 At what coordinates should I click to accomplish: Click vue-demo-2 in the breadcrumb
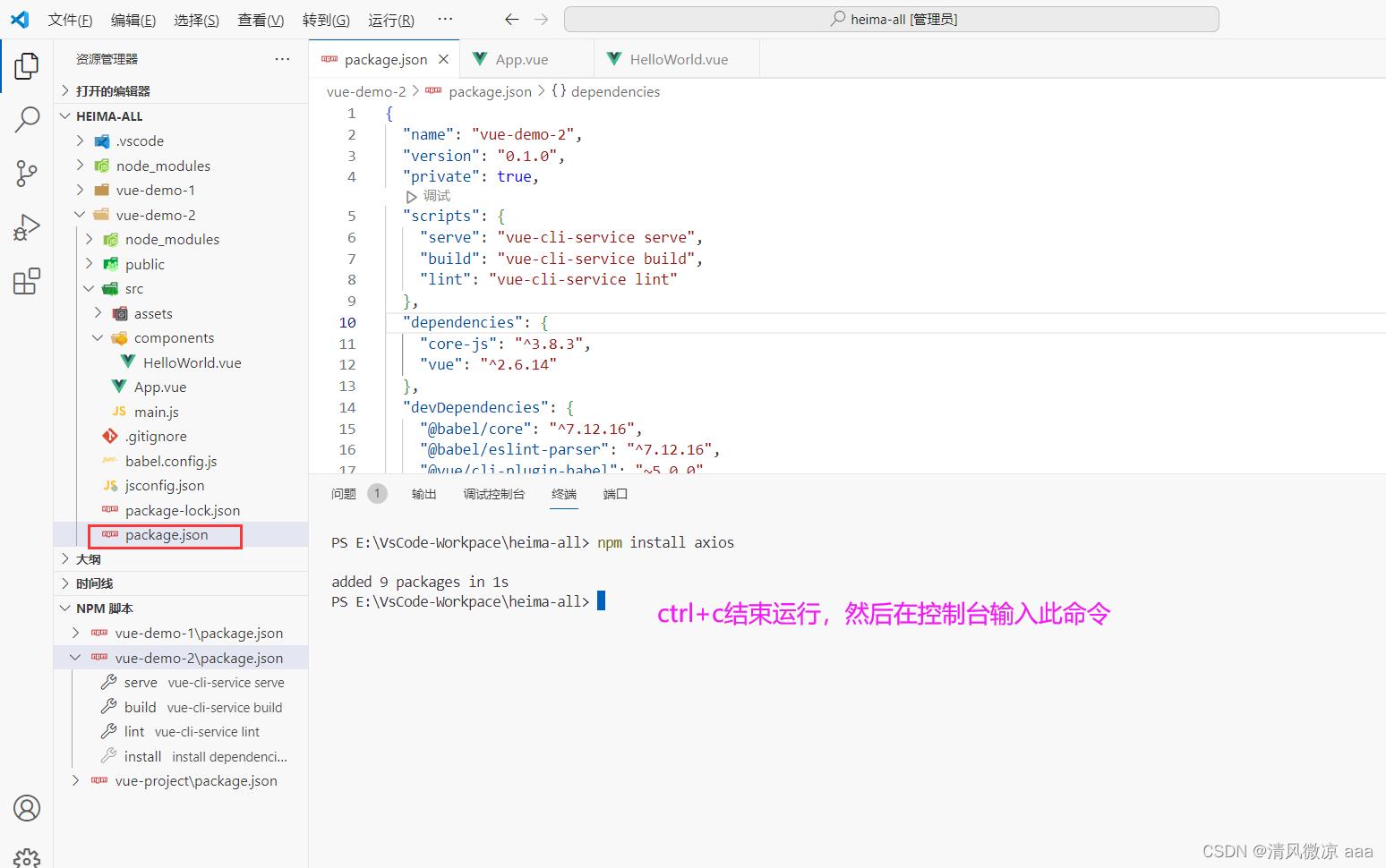pyautogui.click(x=366, y=91)
